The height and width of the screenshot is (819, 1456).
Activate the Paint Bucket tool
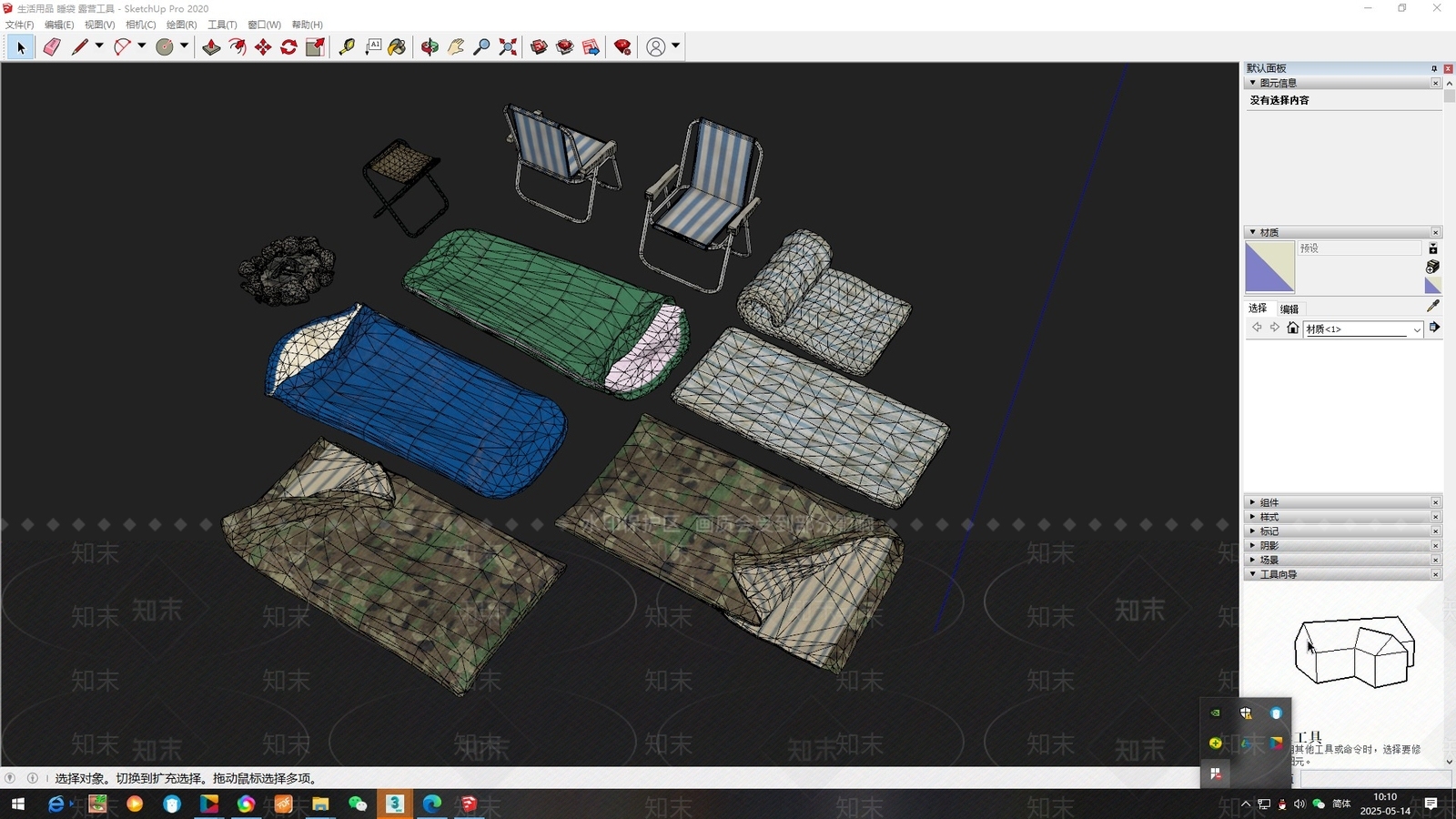click(x=397, y=47)
